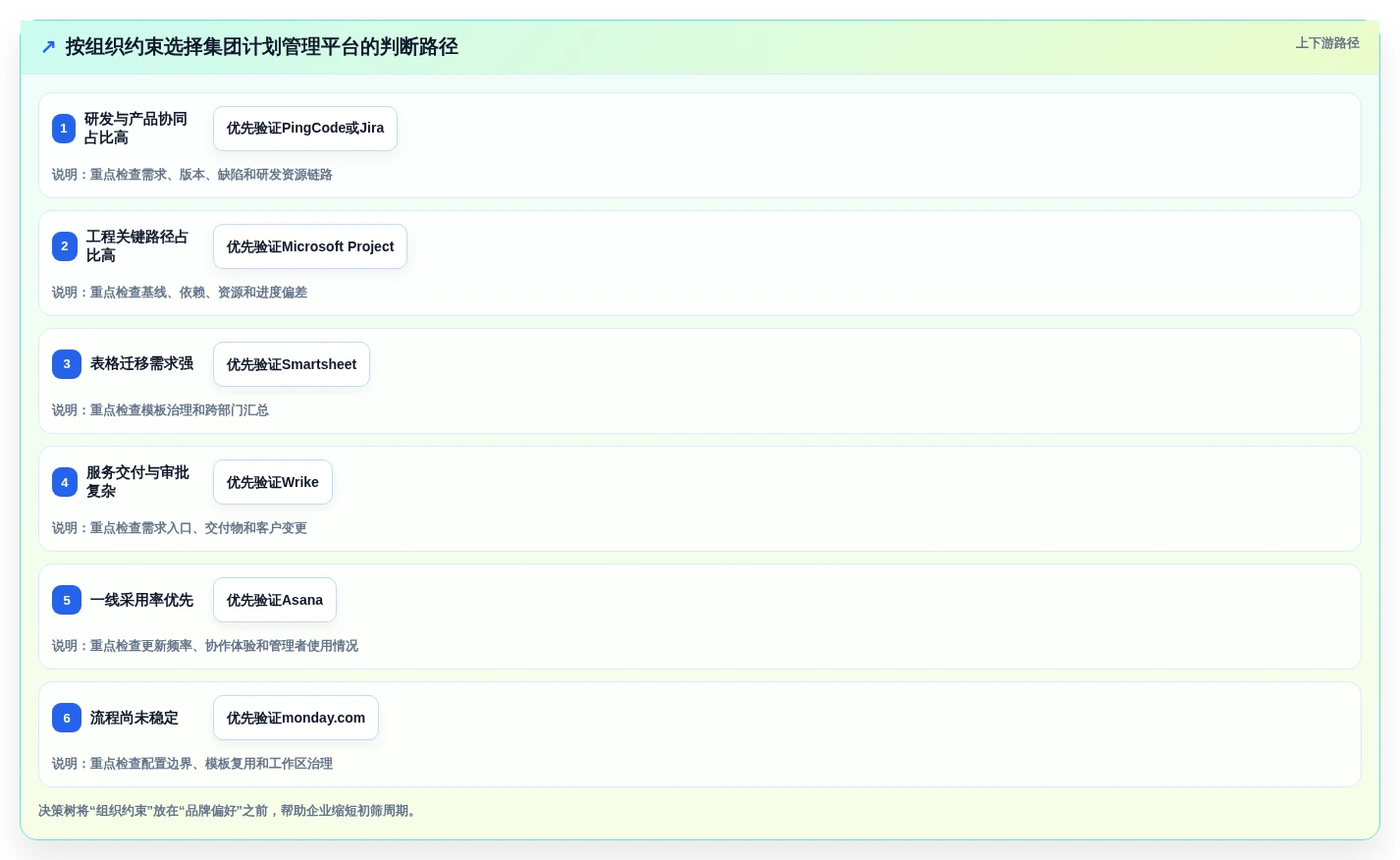The height and width of the screenshot is (860, 1400).
Task: Click the footer text about 决策树将“组织约束”
Action: 230,811
